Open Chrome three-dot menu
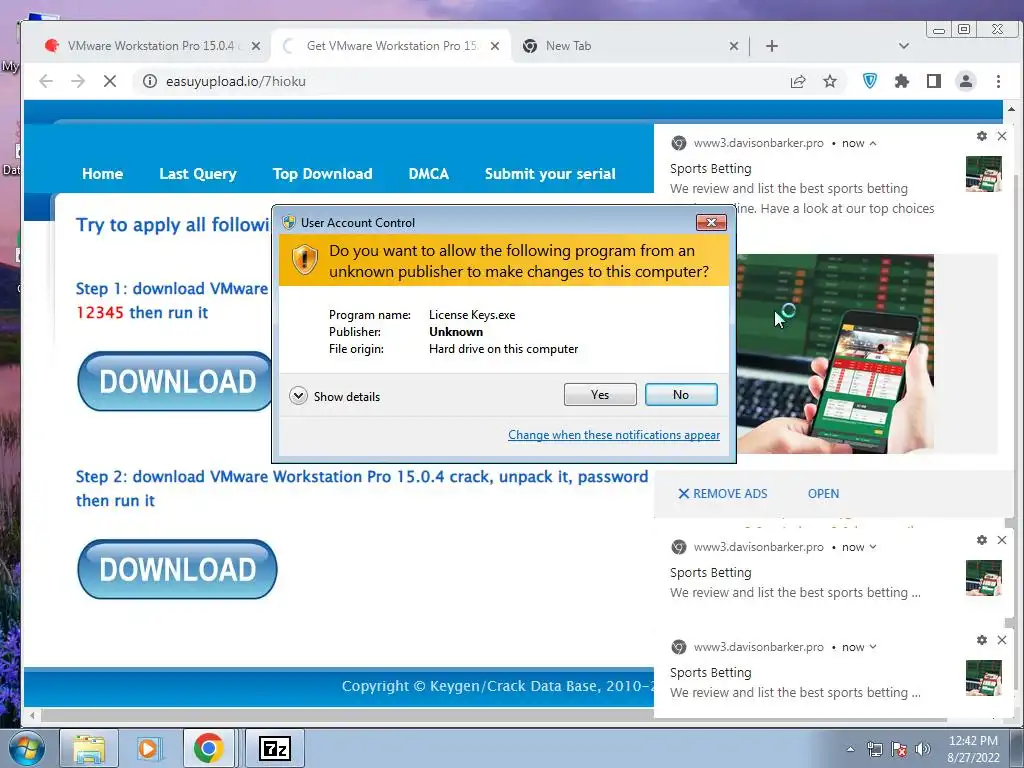The image size is (1024, 768). pyautogui.click(x=998, y=81)
